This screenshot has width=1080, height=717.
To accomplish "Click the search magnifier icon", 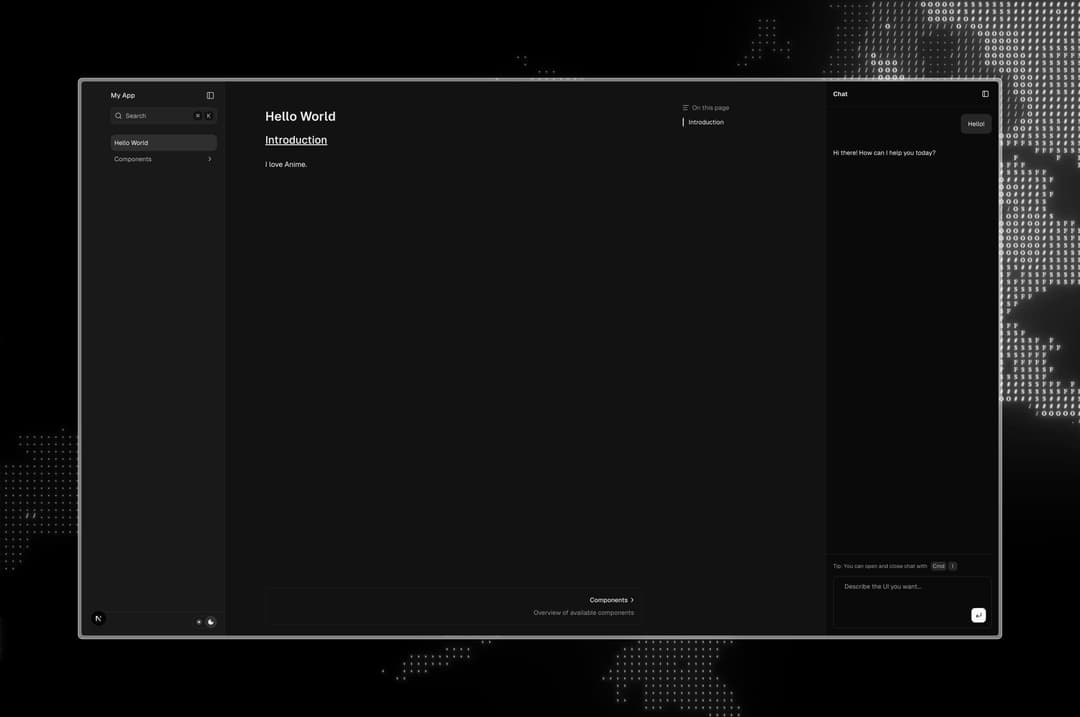I will point(118,116).
